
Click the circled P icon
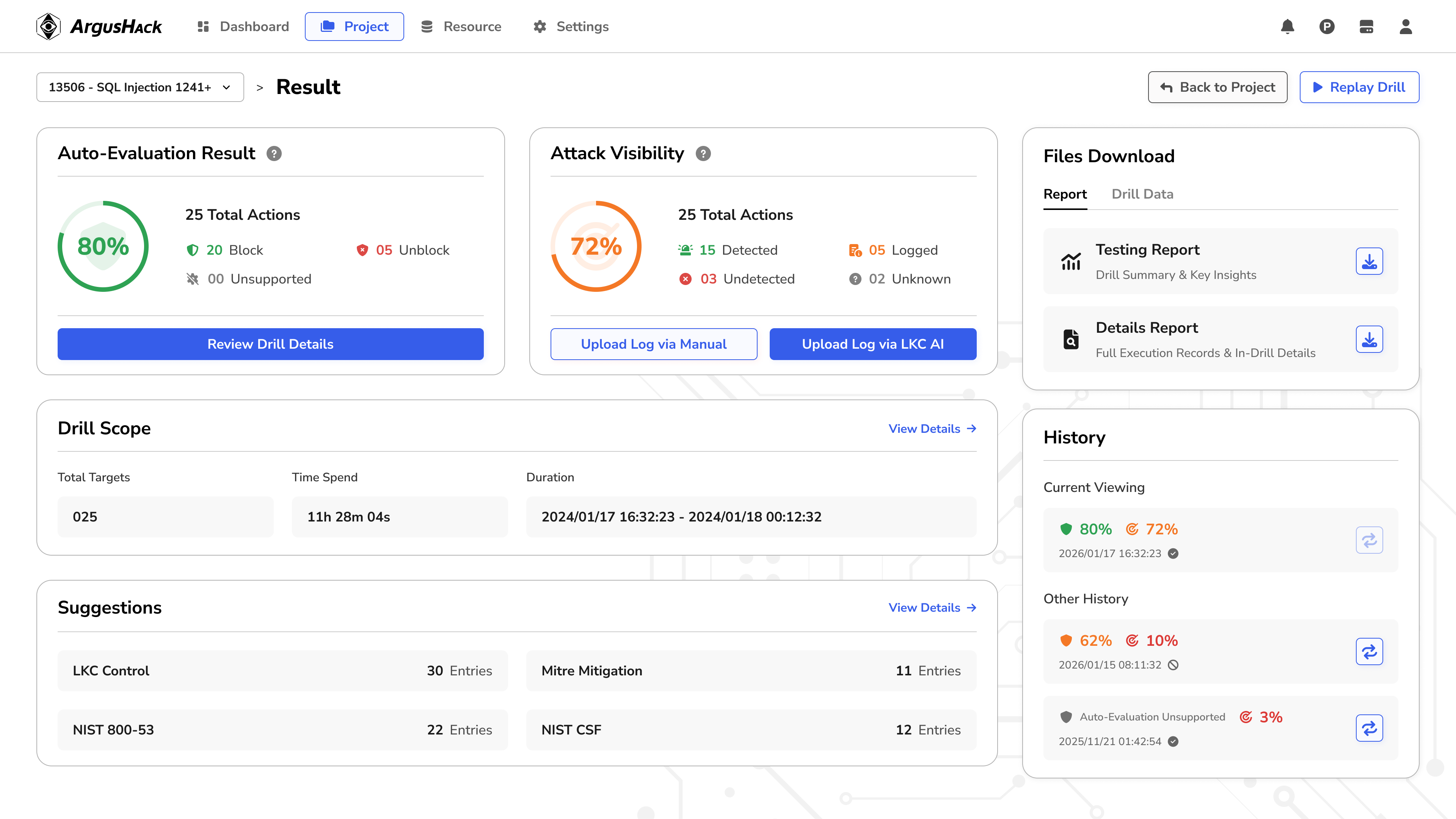pyautogui.click(x=1327, y=27)
